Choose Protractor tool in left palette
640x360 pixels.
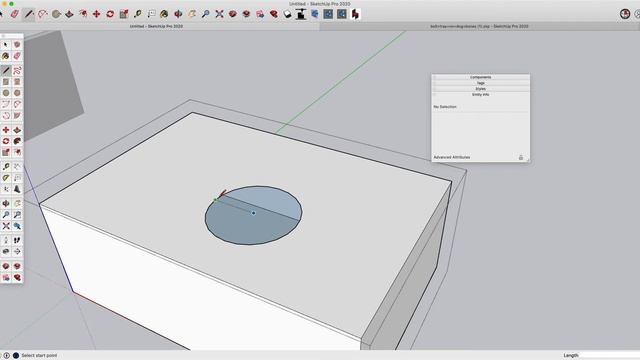6,178
